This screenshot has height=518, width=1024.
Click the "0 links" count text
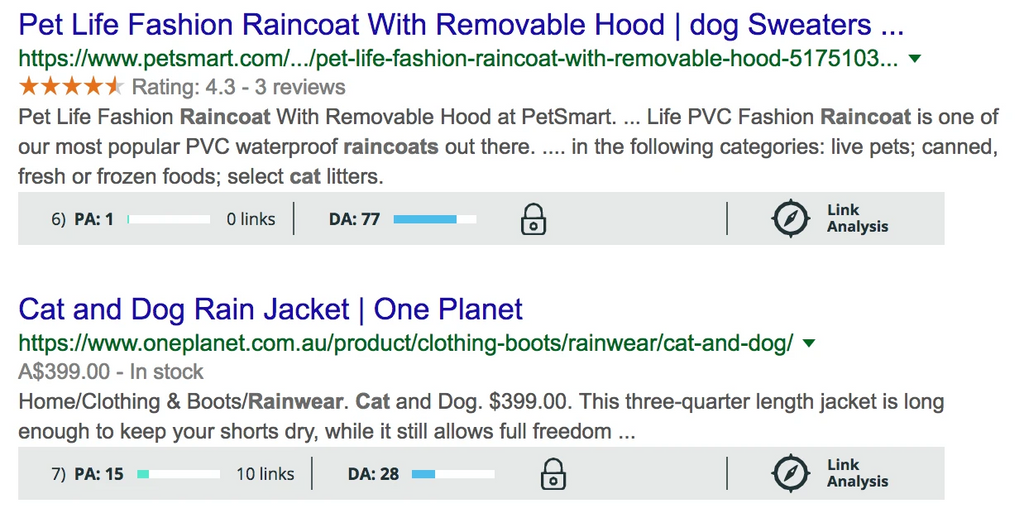coord(251,219)
